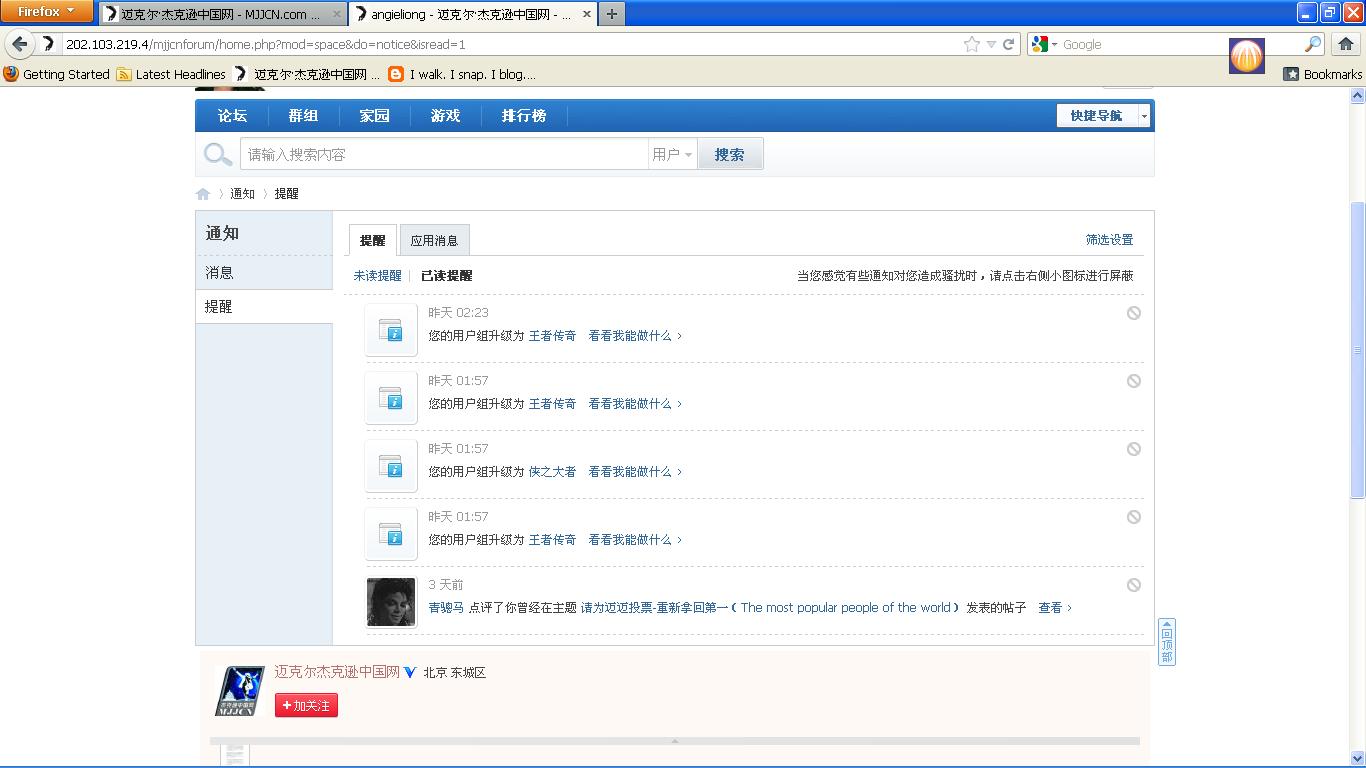This screenshot has width=1366, height=768.
Task: Click the magnifier icon beside the search box
Action: point(217,154)
